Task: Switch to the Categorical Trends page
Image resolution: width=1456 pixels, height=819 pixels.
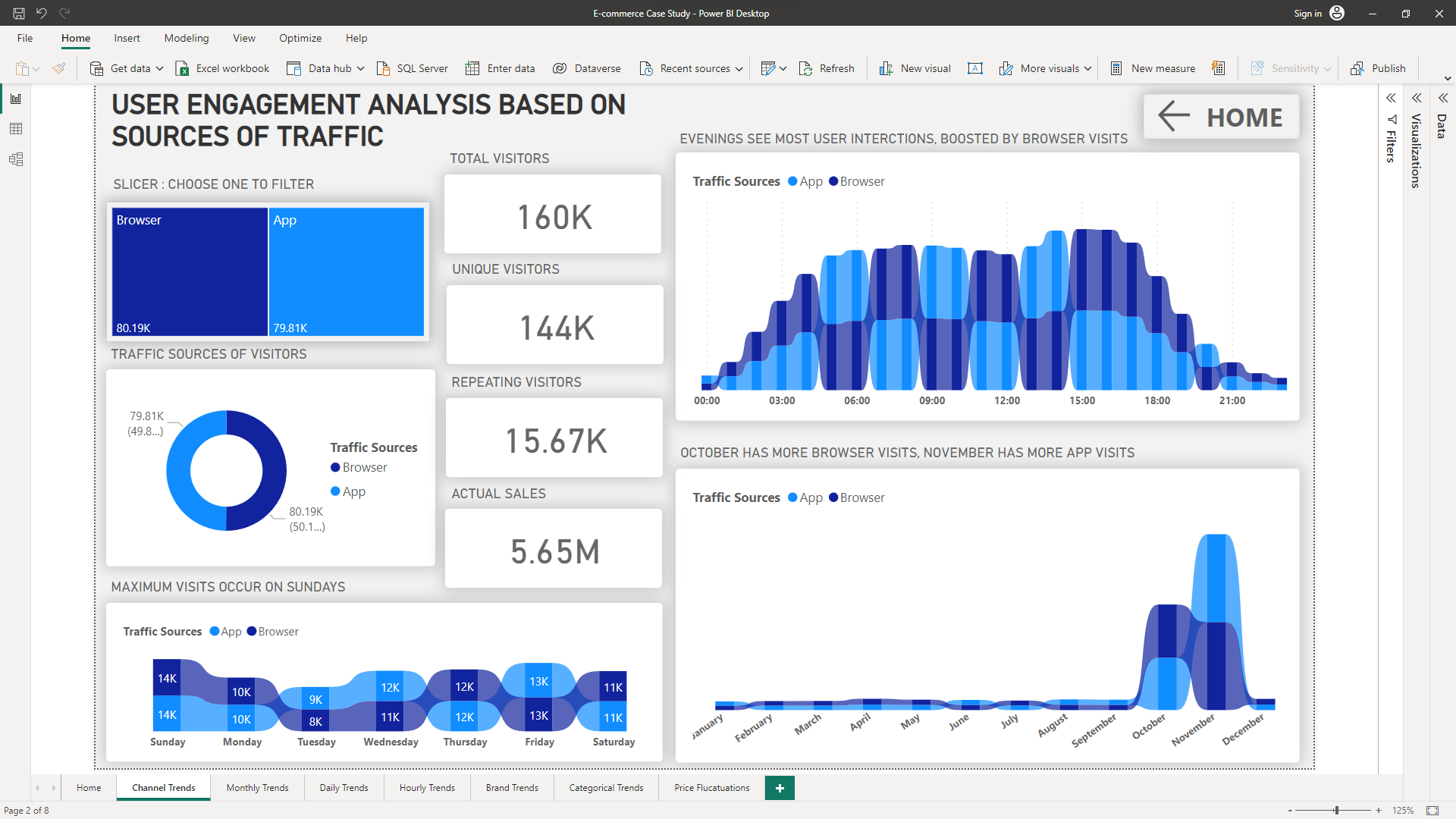Action: [x=606, y=788]
